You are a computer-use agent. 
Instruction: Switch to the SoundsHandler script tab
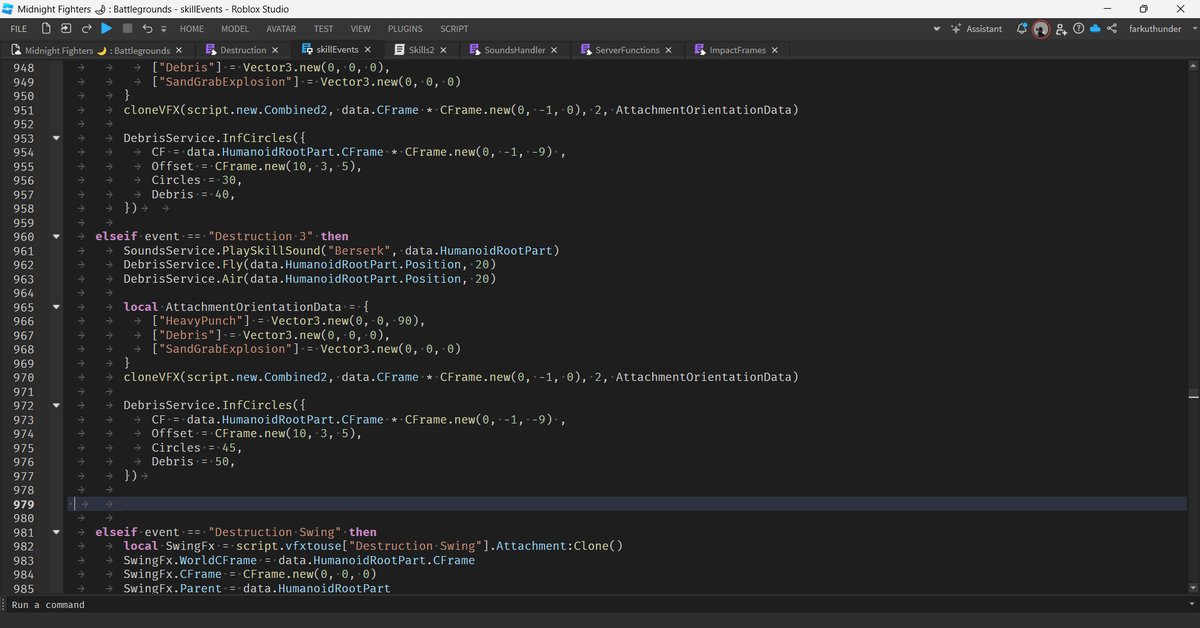point(517,50)
